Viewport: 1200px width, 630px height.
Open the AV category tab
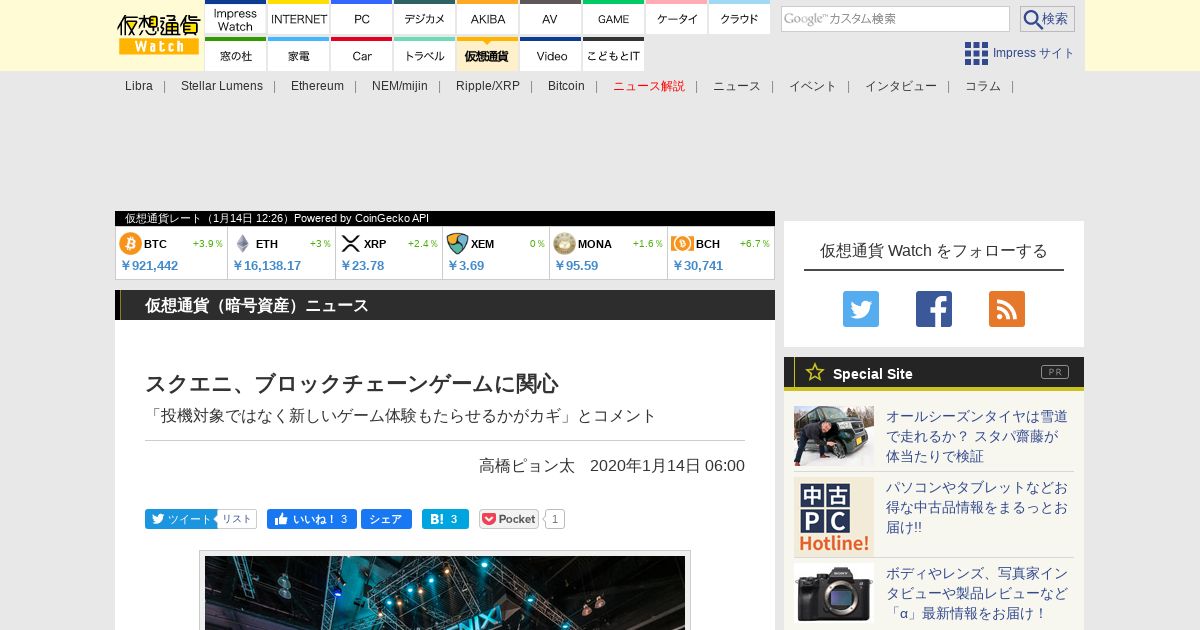point(550,19)
